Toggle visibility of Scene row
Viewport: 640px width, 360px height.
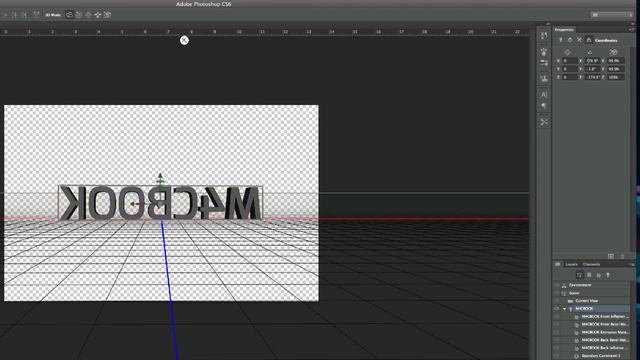556,293
